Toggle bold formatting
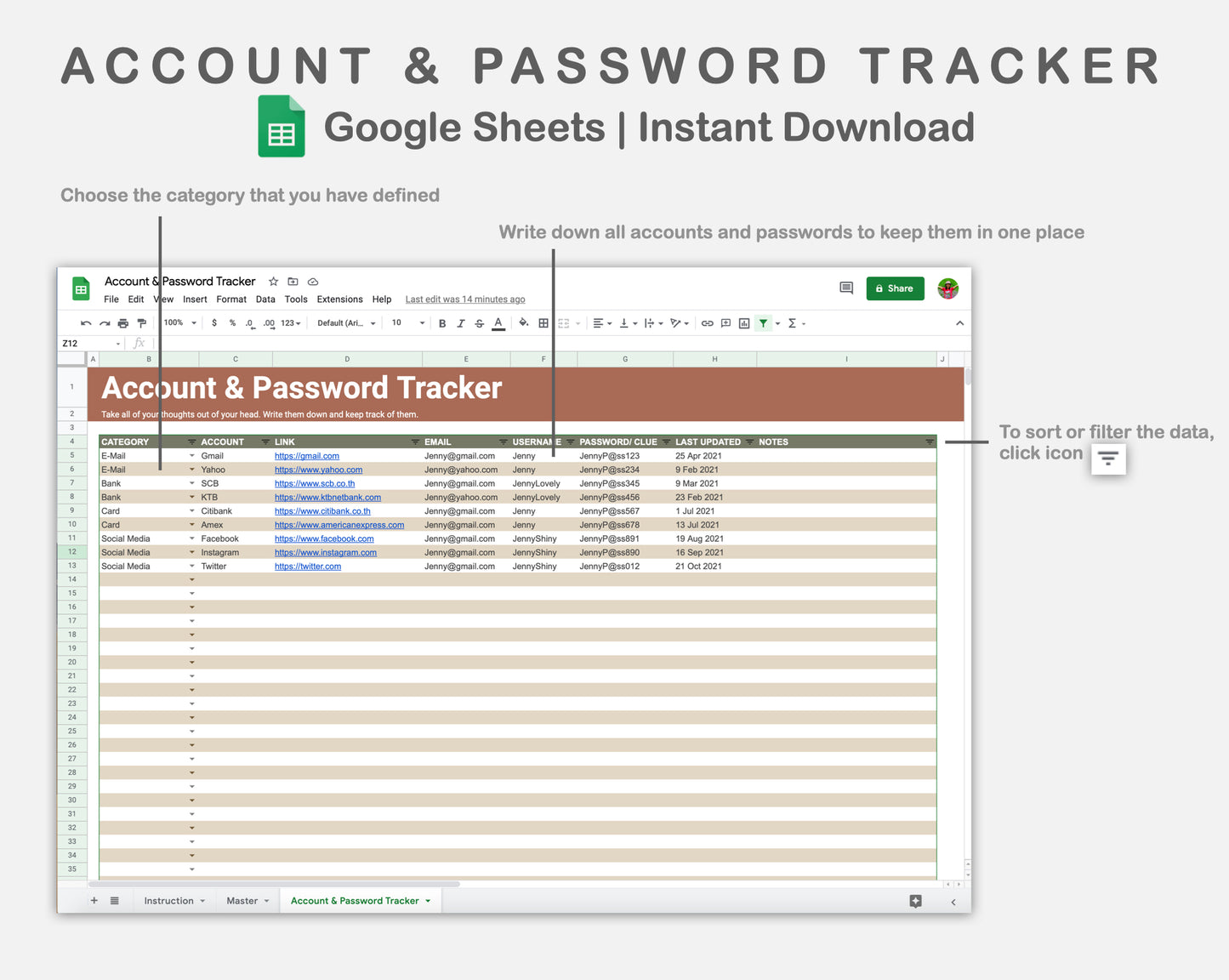 (441, 323)
